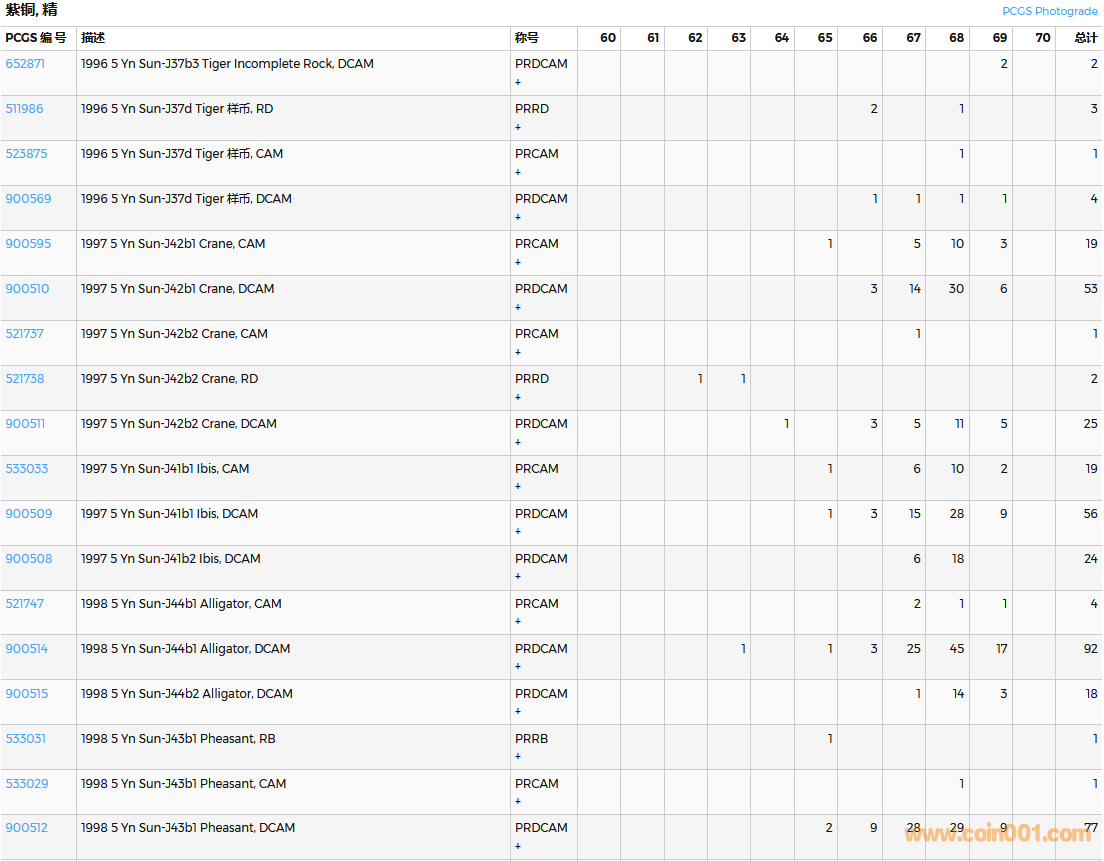The height and width of the screenshot is (861, 1104).
Task: Expand plus for 1997 Ibis J41b1 DCAM row
Action: pos(518,532)
